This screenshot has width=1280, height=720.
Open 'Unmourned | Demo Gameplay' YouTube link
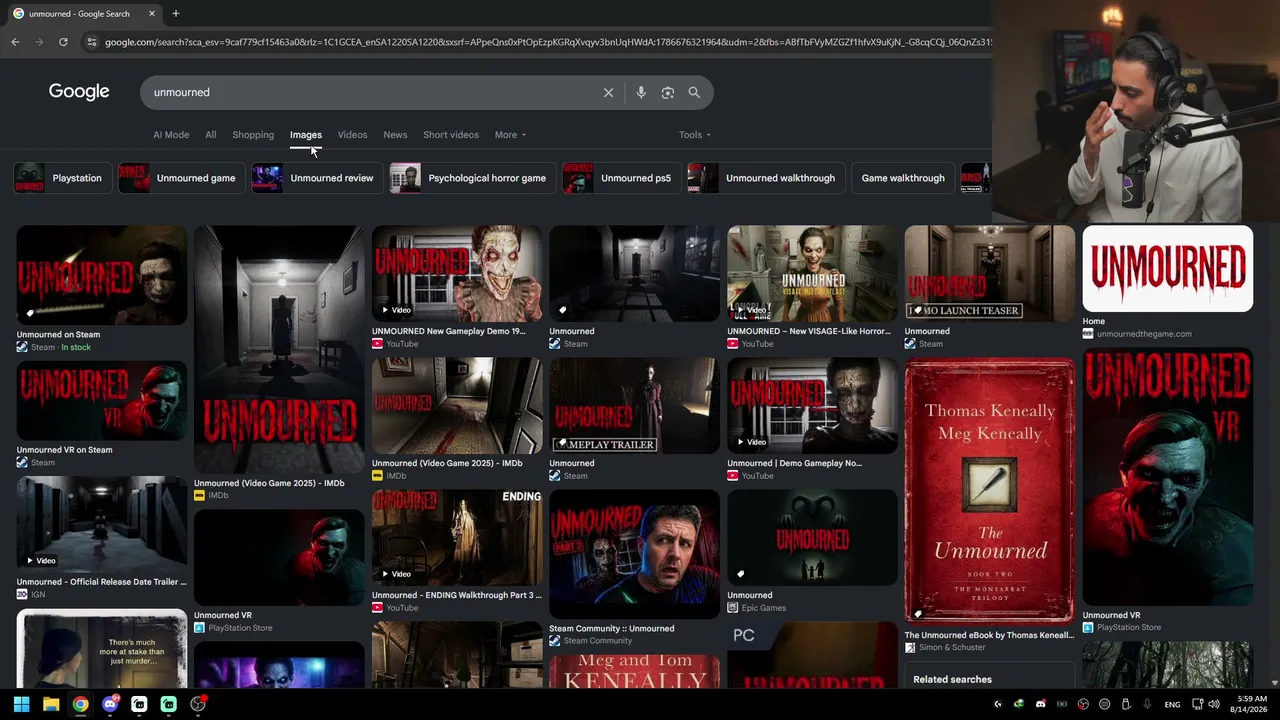click(x=794, y=463)
